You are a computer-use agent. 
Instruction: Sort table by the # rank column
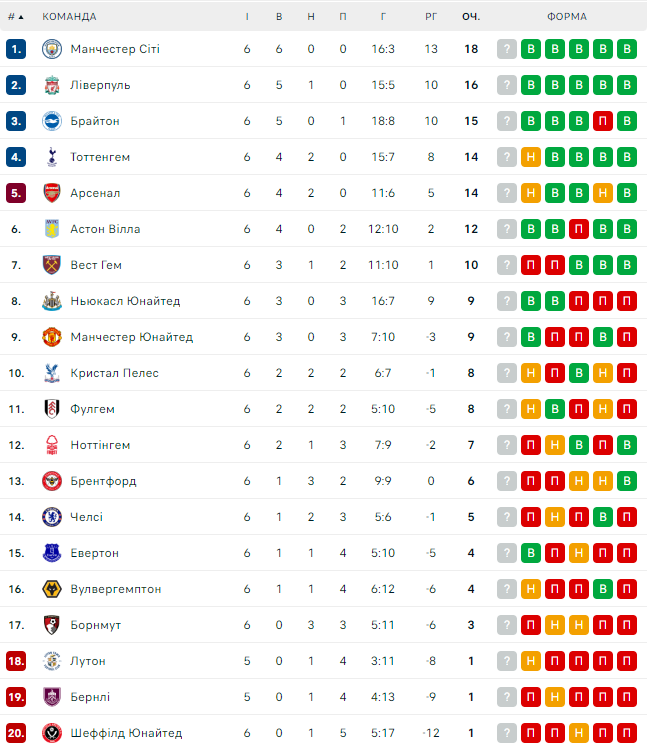pos(15,16)
